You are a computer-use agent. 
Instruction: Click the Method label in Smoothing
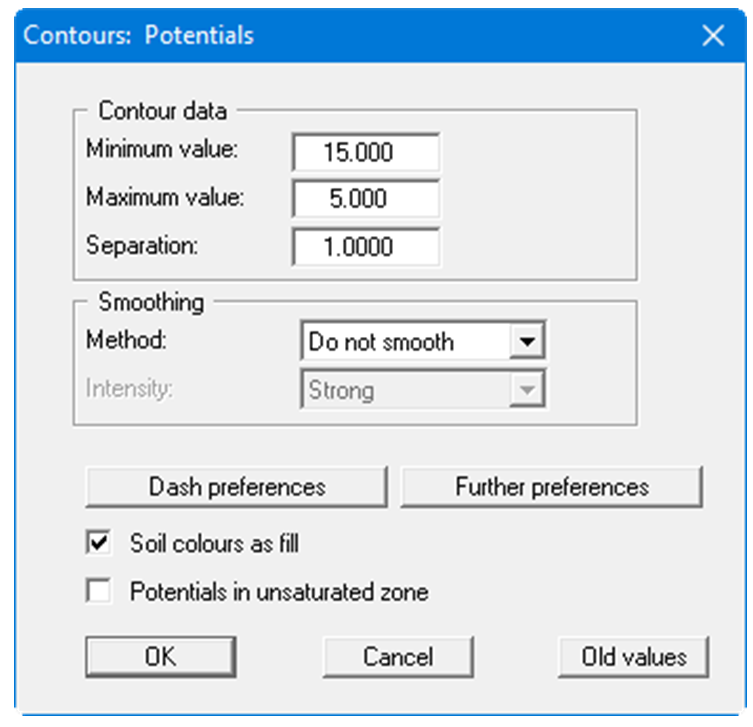coord(126,340)
